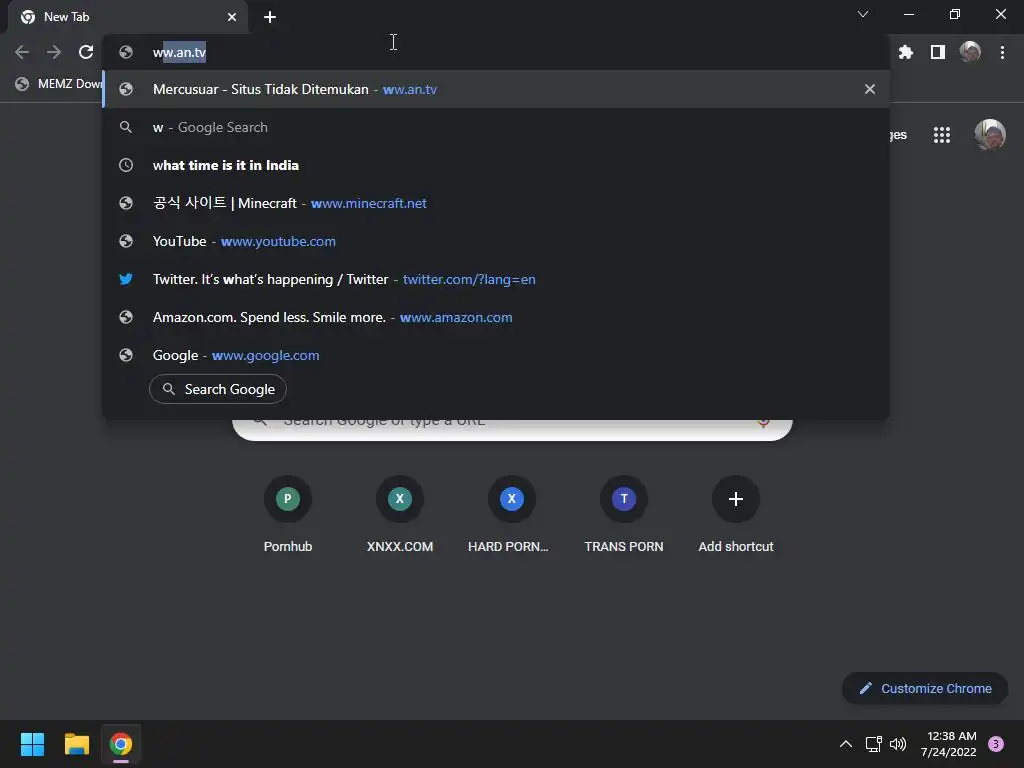
Task: Click the Search Google chip
Action: (x=218, y=389)
